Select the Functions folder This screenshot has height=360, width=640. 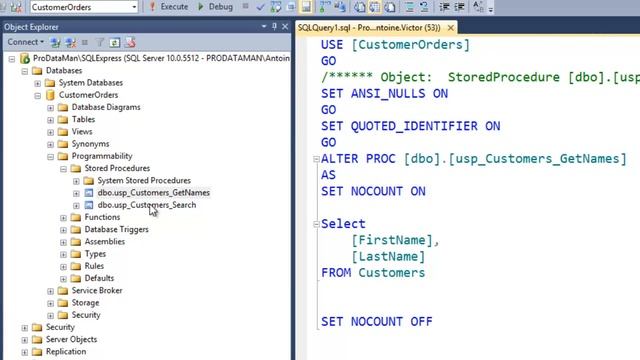click(x=102, y=217)
